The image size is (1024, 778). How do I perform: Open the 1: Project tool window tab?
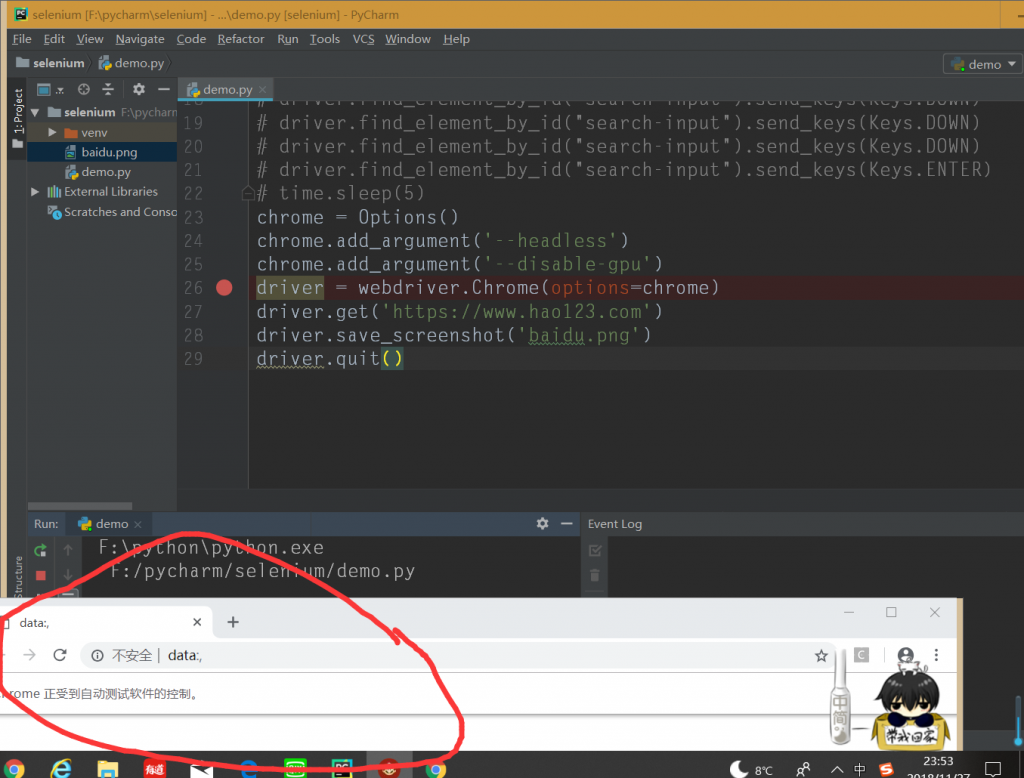click(x=18, y=118)
